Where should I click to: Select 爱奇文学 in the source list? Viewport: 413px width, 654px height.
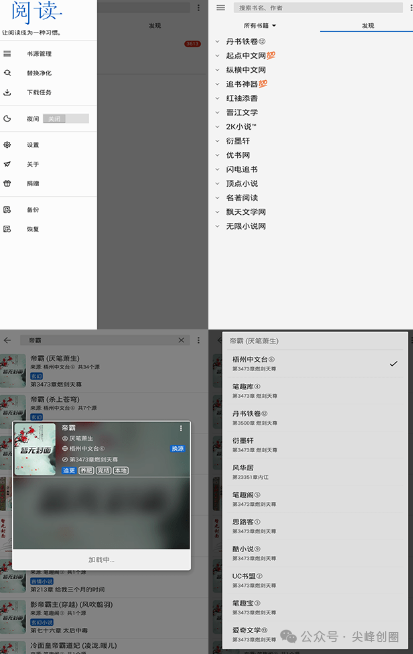click(315, 635)
